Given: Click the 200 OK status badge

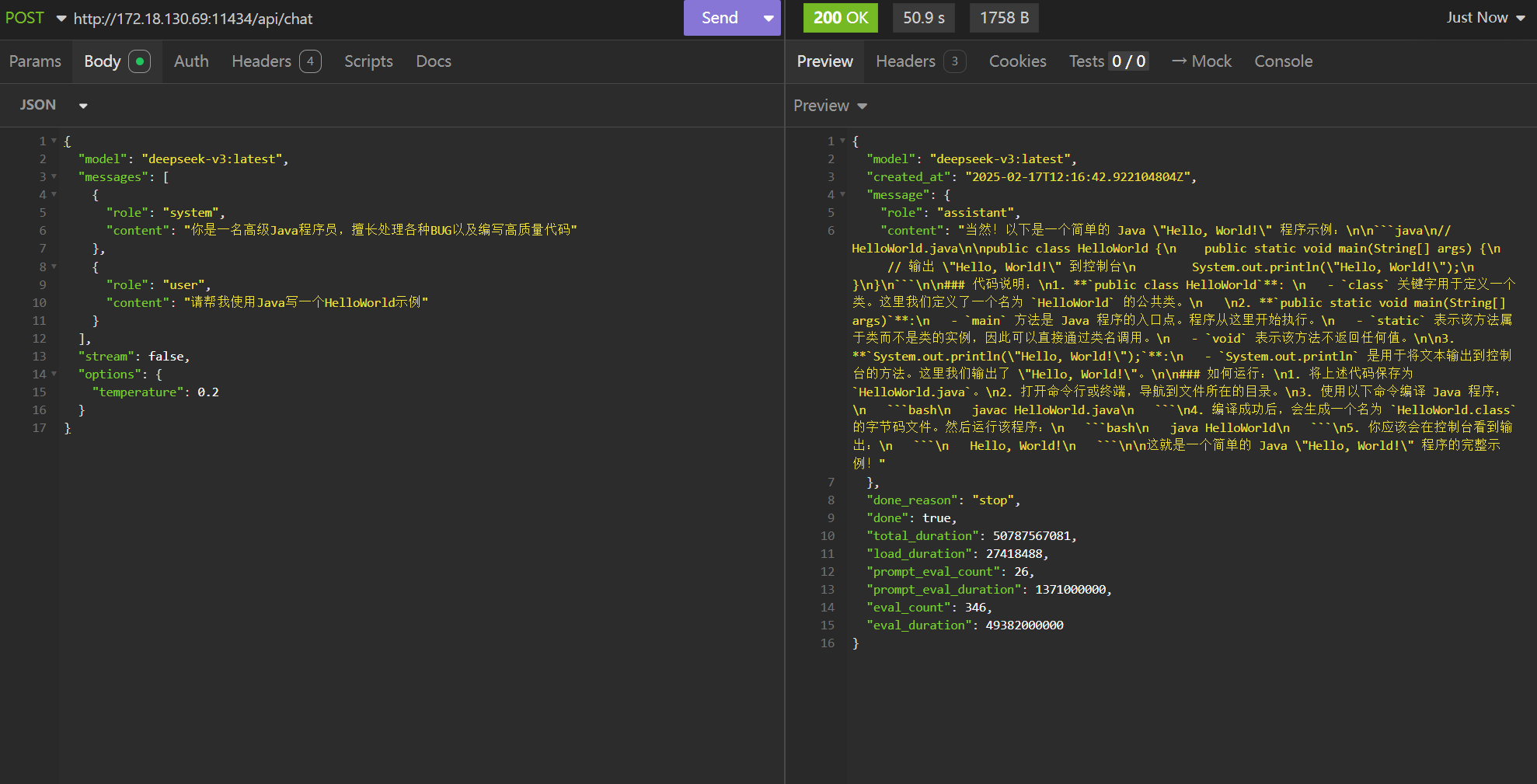Looking at the screenshot, I should click(x=841, y=18).
